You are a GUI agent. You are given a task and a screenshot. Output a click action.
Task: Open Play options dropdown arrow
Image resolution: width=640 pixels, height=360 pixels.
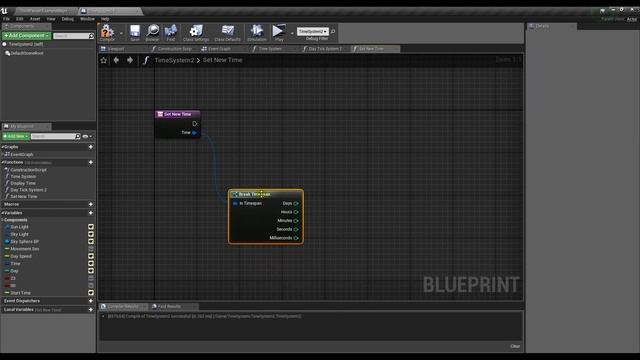point(292,33)
